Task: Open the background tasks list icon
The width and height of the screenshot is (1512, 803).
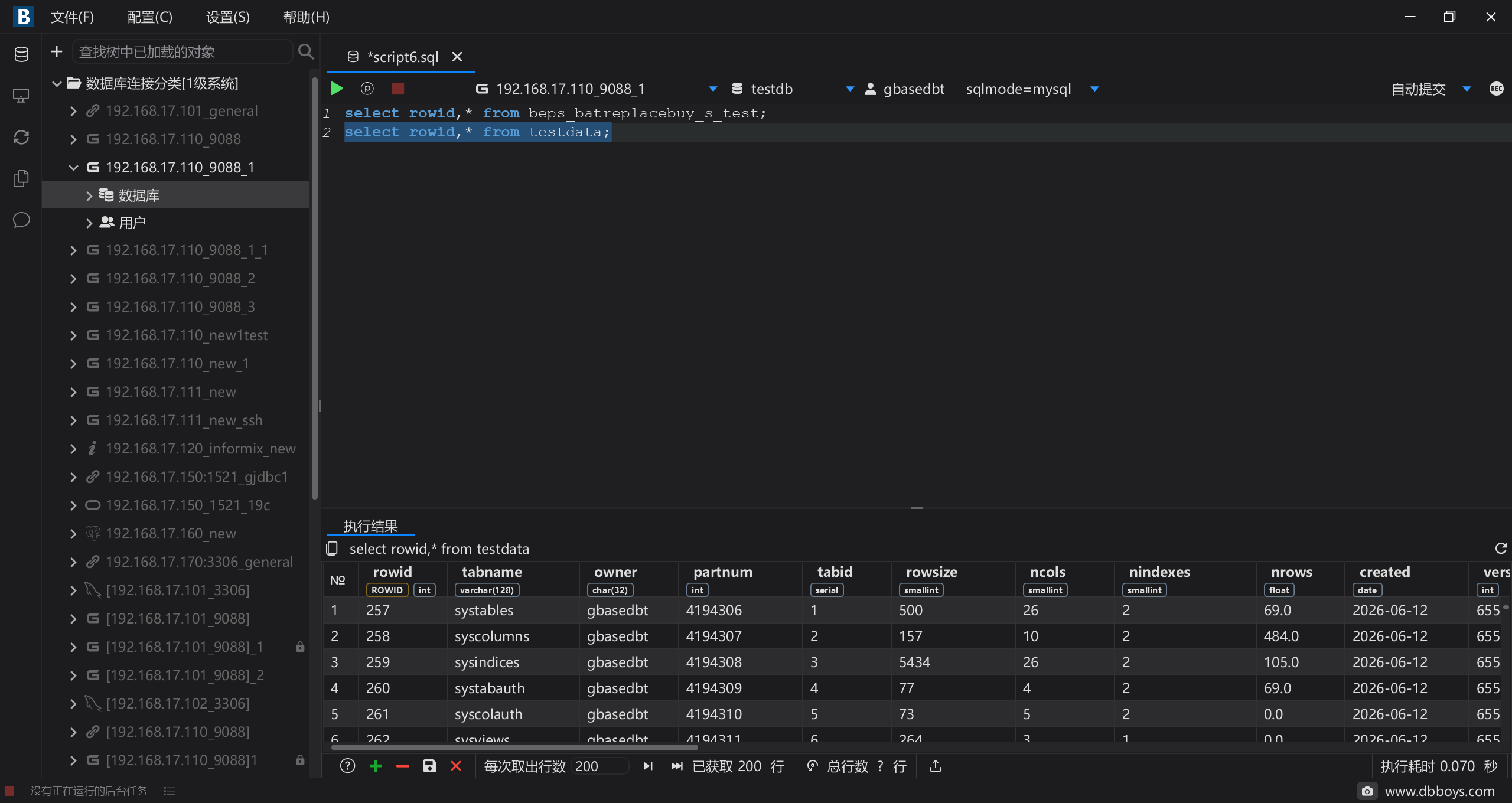Action: pos(170,791)
